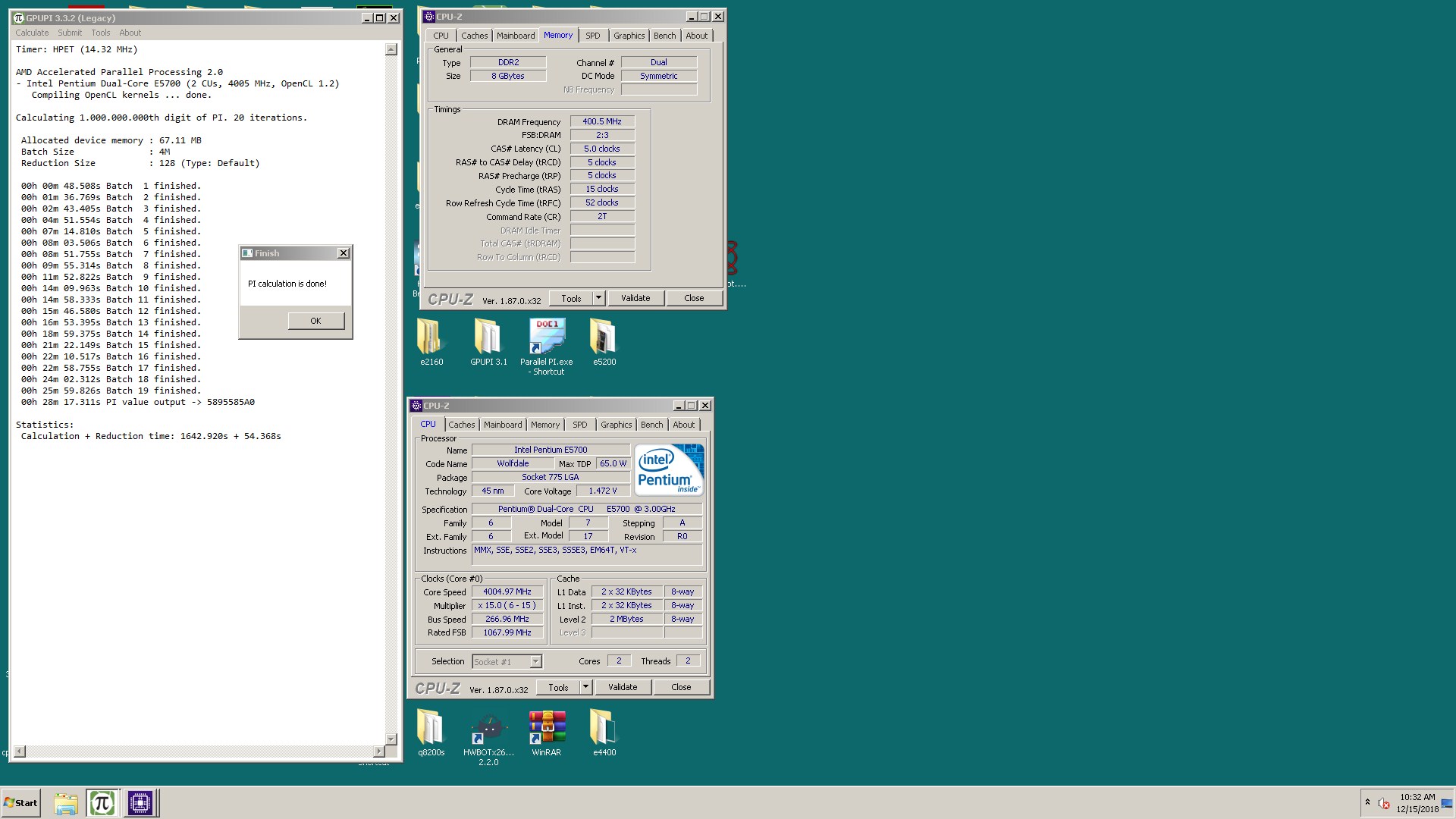Switch to Caches tab in the lower CPU-Z
Viewport: 1456px width, 819px height.
(461, 425)
